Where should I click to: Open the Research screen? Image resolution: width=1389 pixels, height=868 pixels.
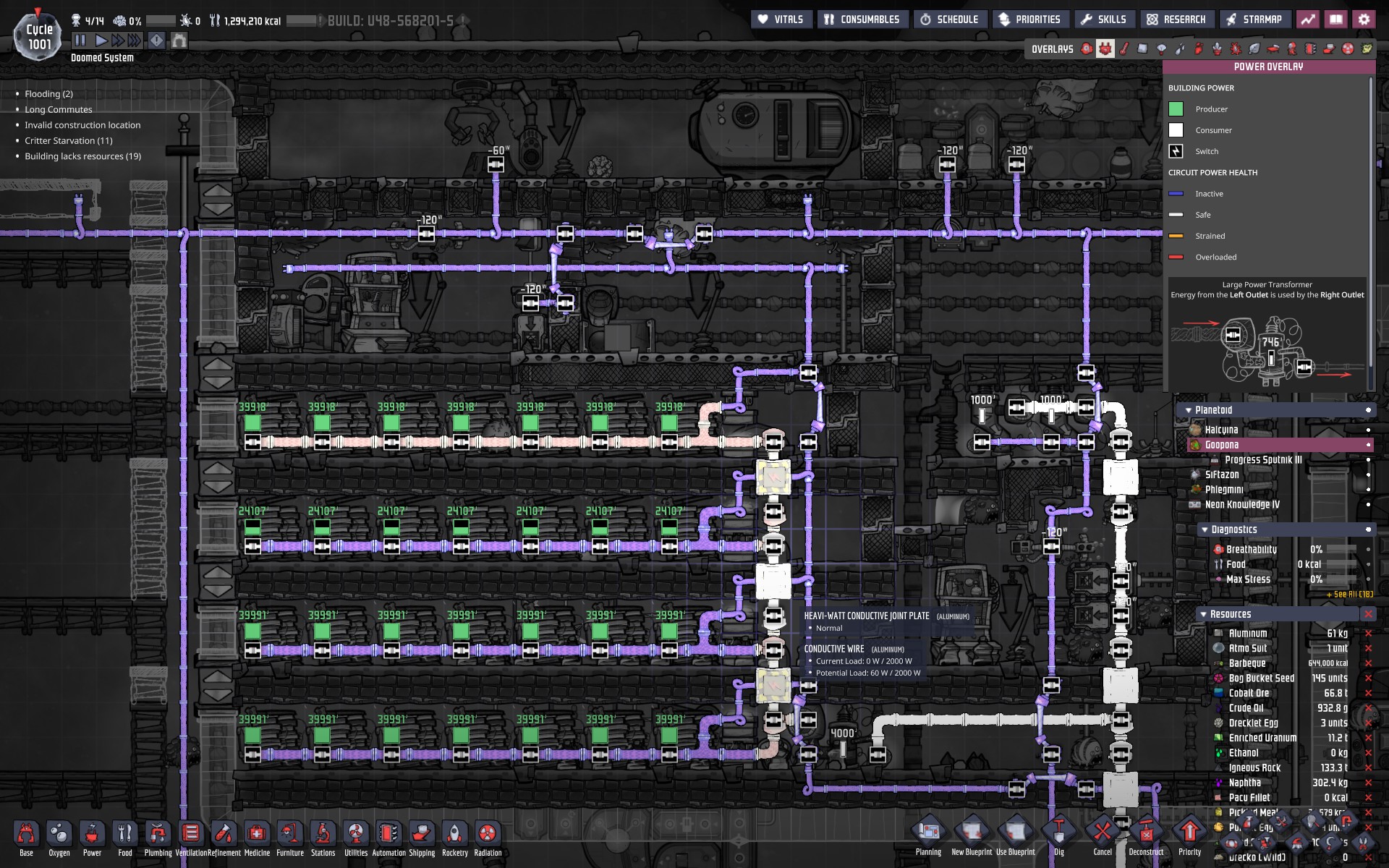pos(1176,20)
